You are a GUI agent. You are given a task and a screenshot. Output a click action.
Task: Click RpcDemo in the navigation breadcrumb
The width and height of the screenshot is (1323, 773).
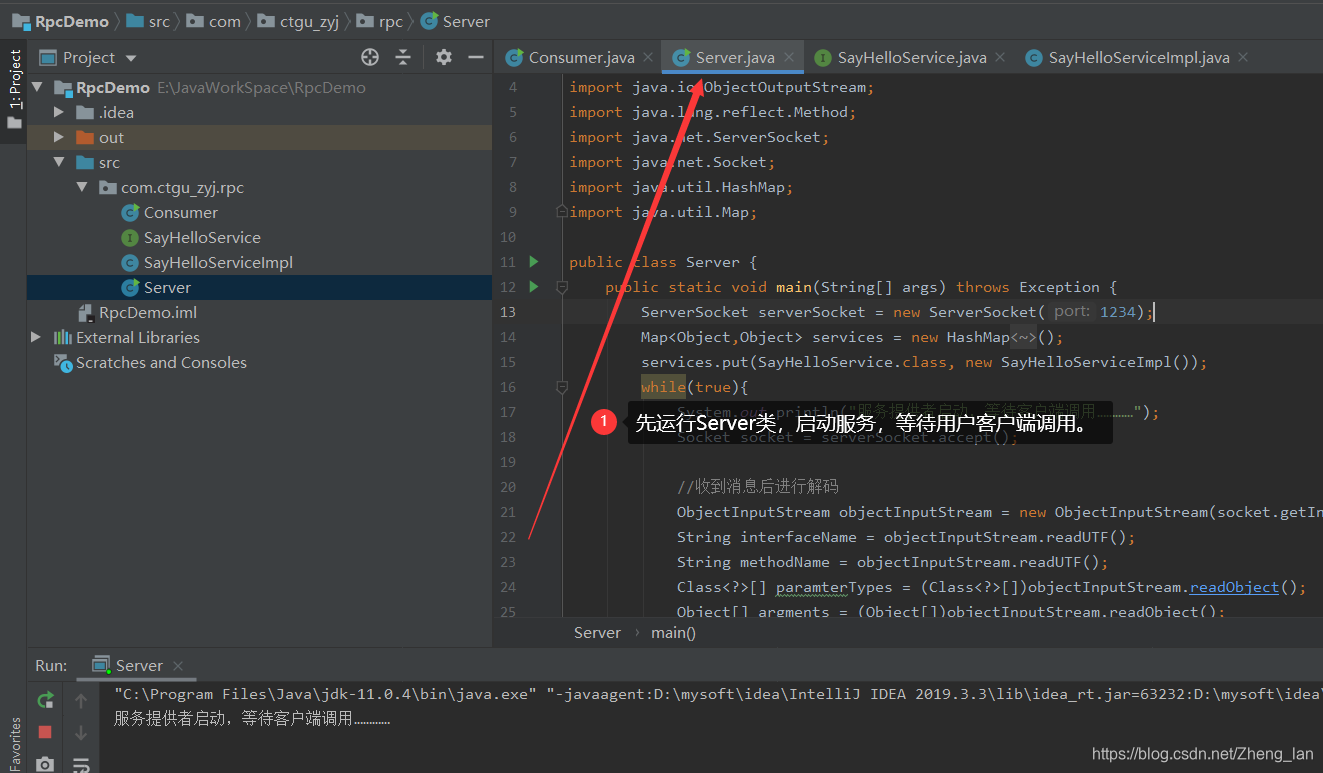62,21
